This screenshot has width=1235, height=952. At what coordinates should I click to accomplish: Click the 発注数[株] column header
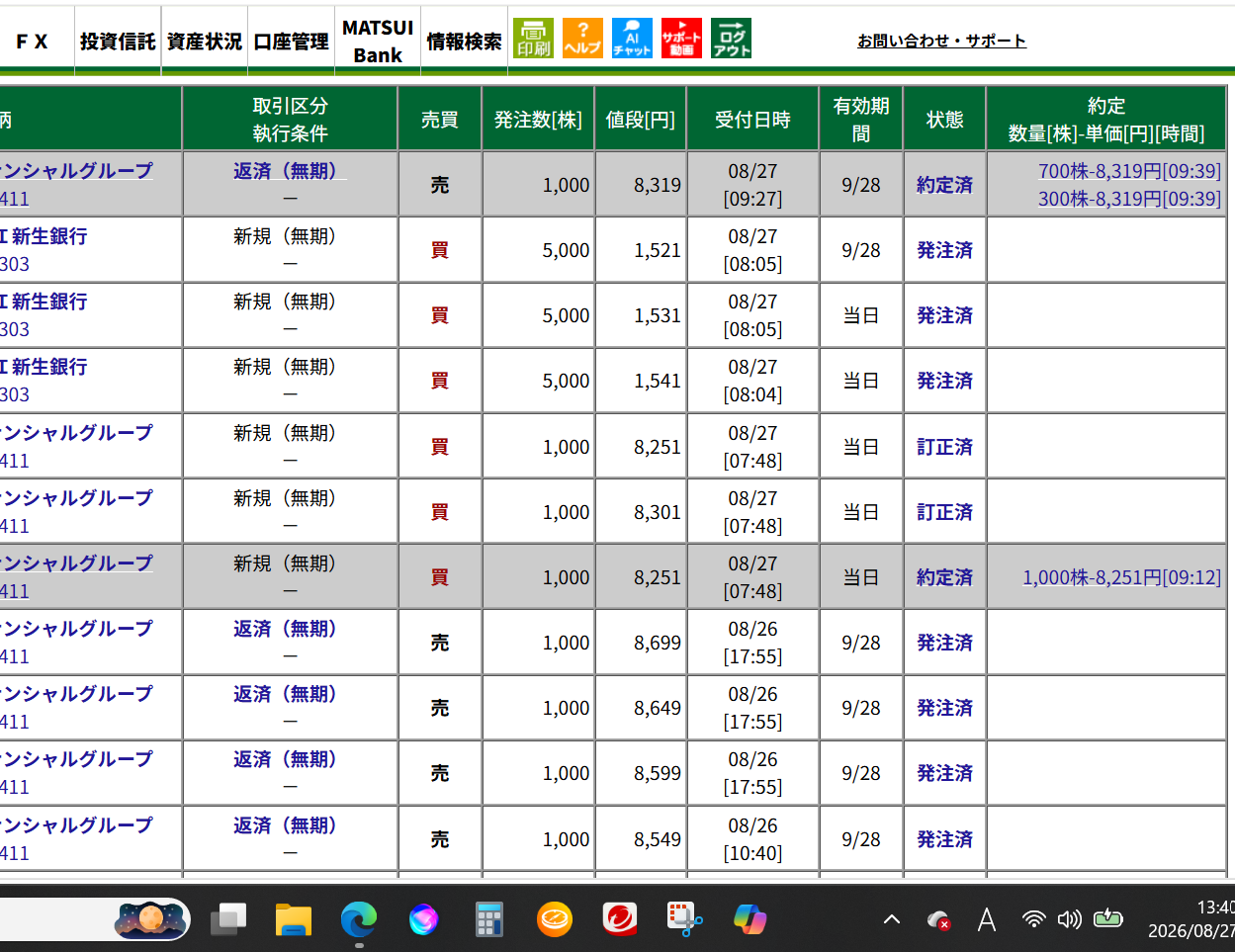[x=538, y=120]
